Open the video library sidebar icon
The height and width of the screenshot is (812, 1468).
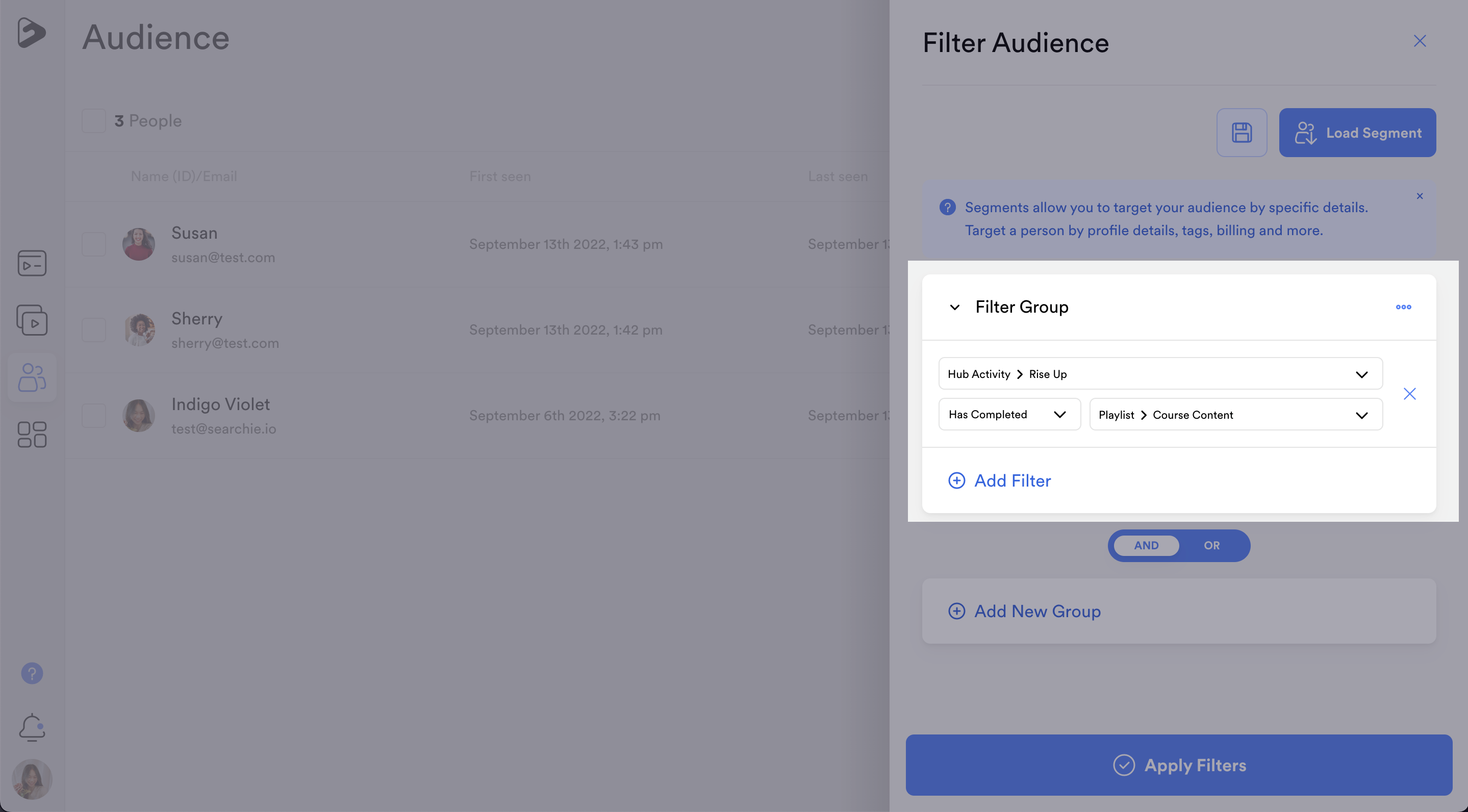pyautogui.click(x=32, y=320)
